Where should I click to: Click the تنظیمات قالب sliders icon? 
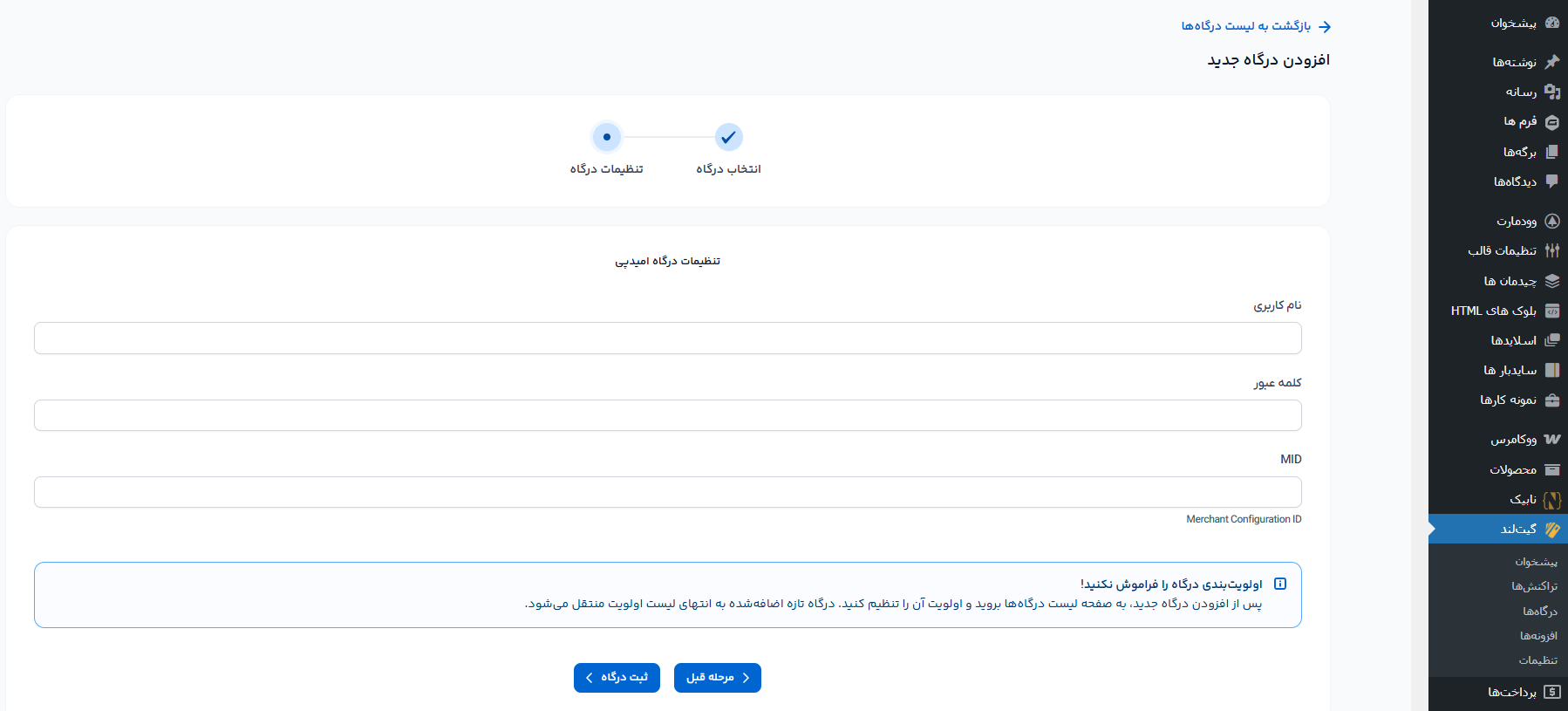tap(1551, 250)
